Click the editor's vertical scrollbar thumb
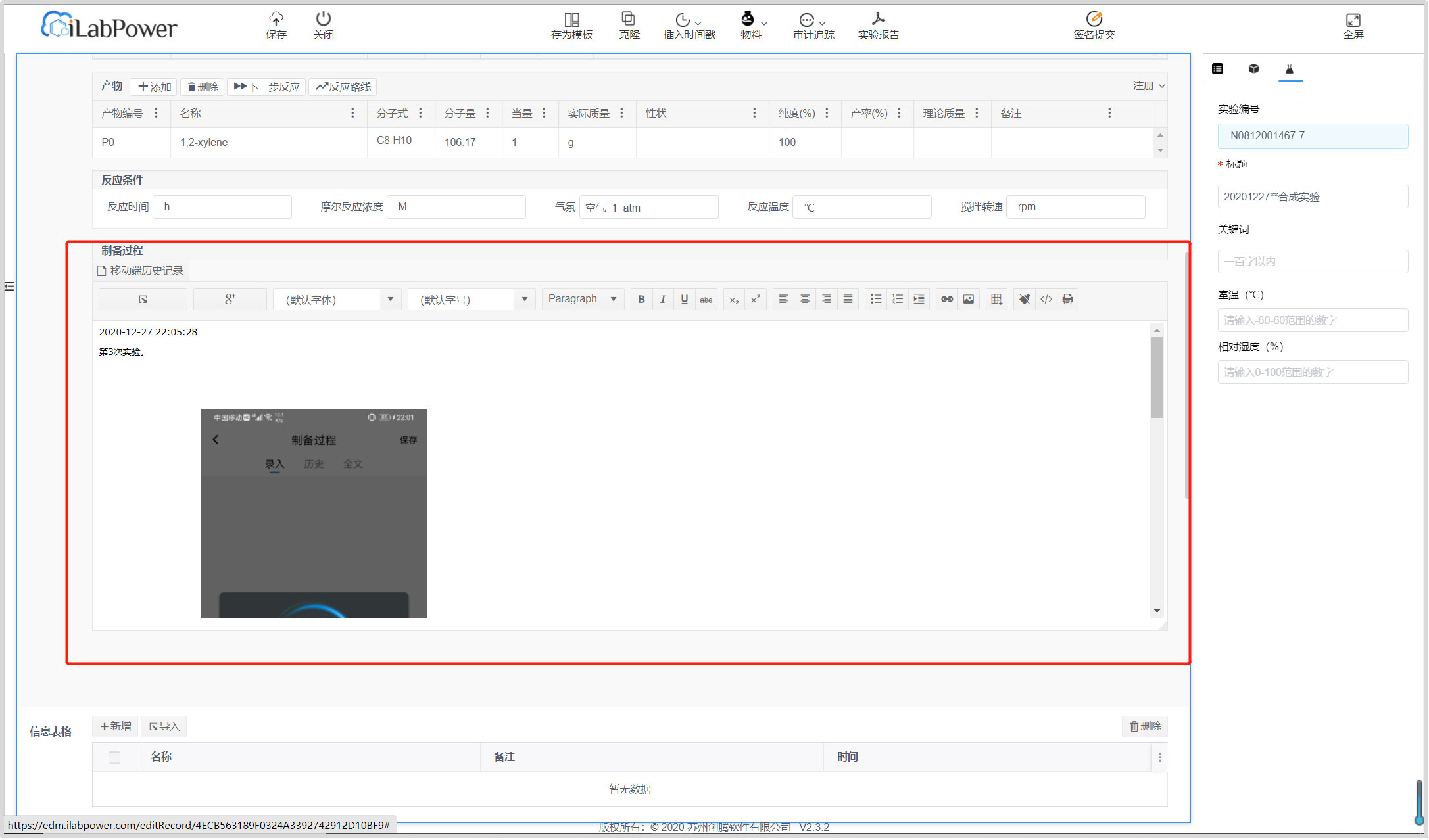 (1157, 377)
